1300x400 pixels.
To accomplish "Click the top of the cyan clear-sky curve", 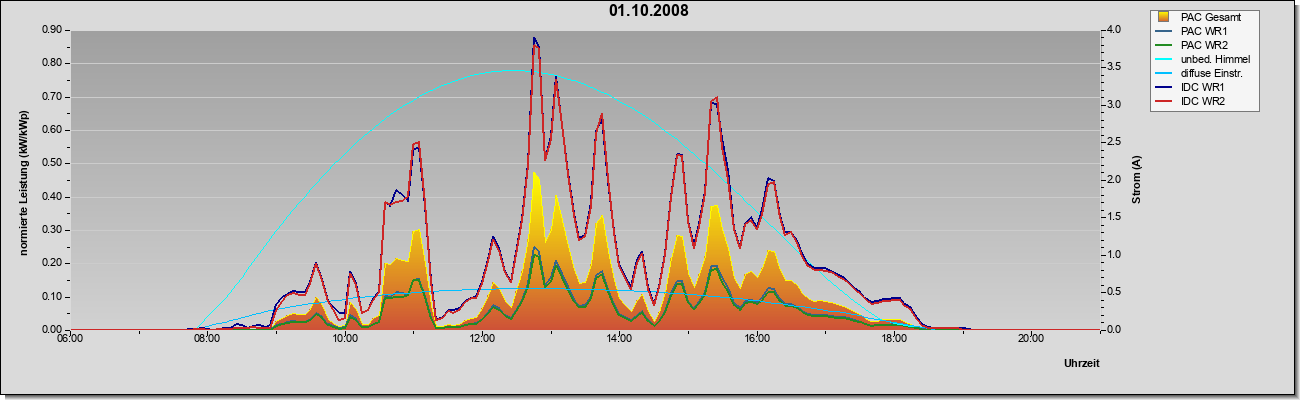I will [x=515, y=70].
